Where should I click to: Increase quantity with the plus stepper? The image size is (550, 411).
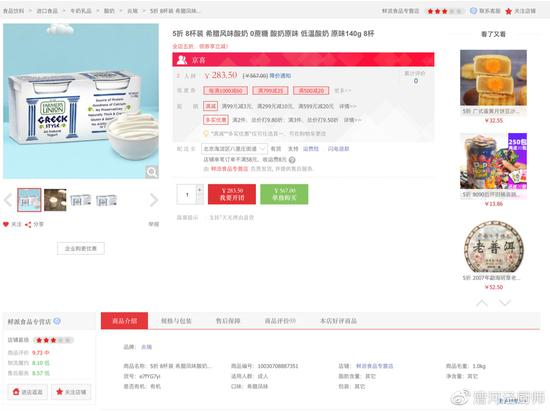(x=200, y=190)
